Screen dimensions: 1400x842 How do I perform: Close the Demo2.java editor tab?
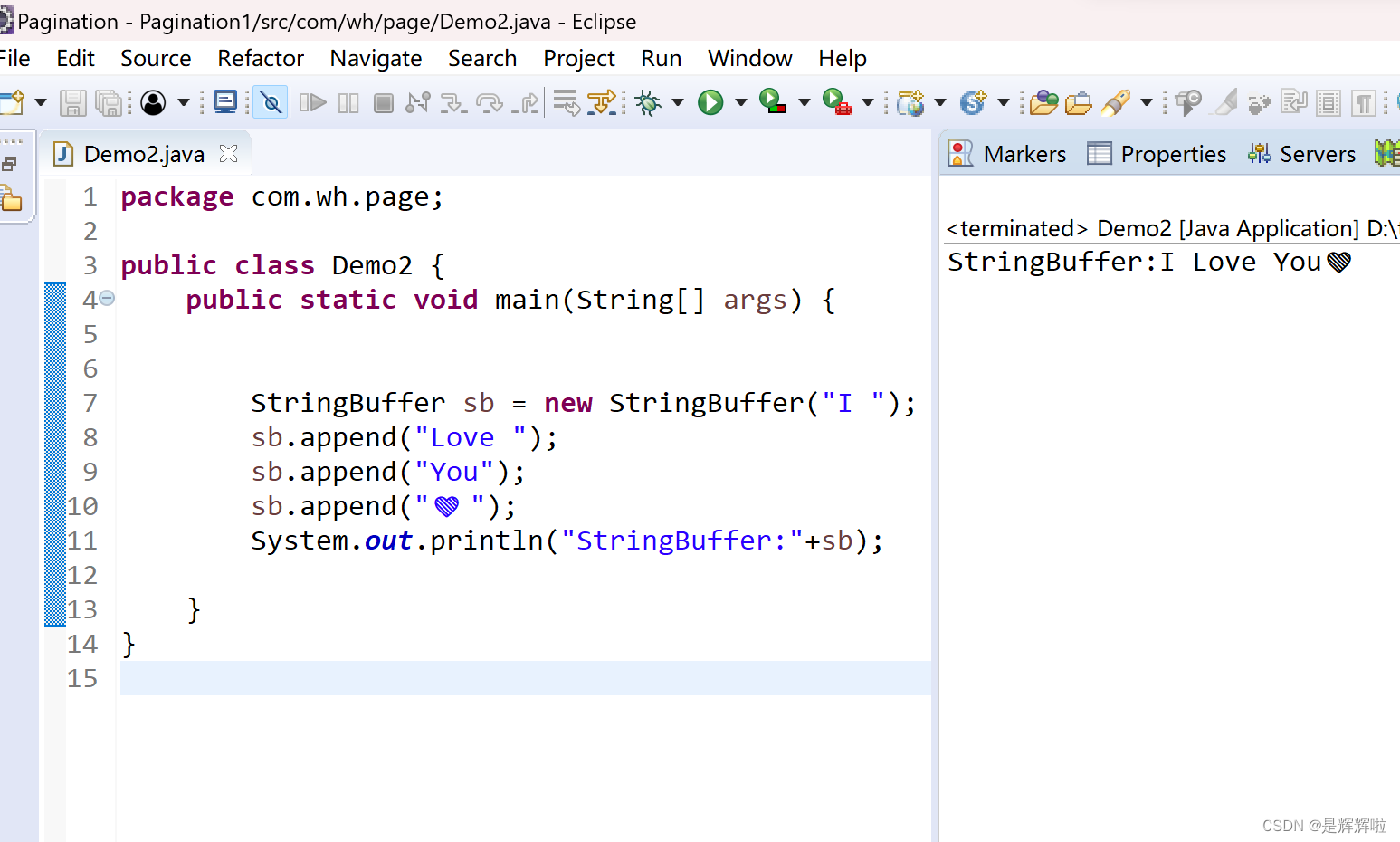(229, 154)
